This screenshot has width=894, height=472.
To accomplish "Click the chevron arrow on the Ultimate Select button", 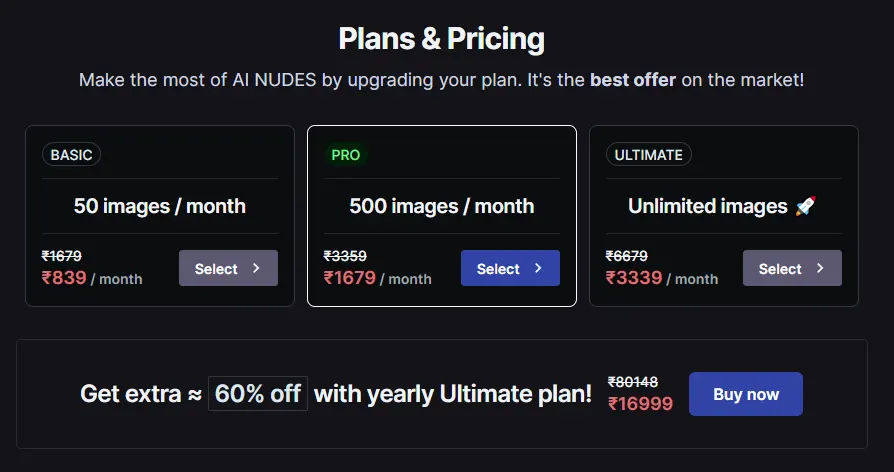I will [820, 268].
